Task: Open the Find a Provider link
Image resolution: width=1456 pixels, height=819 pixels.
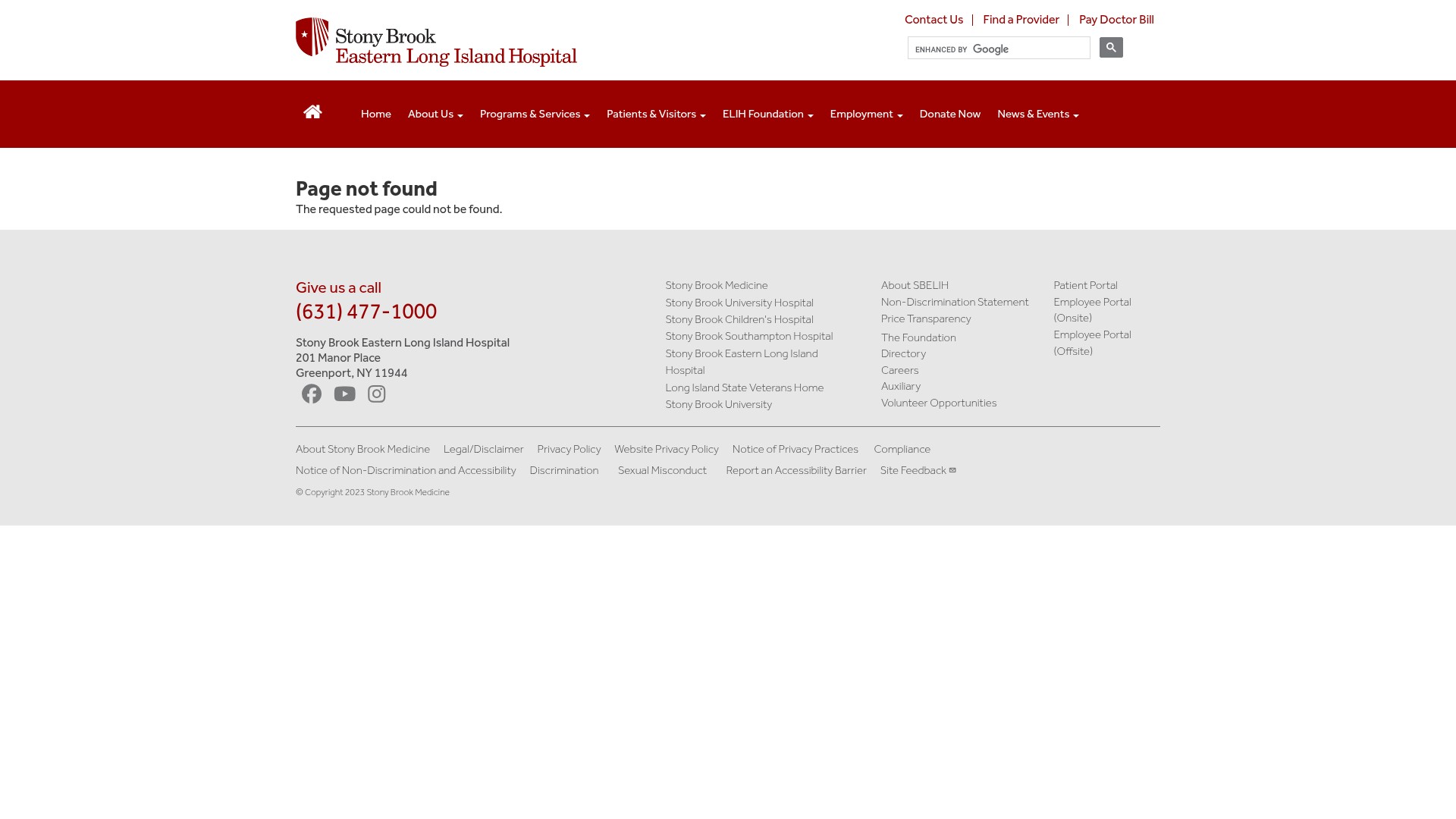Action: [x=1021, y=20]
